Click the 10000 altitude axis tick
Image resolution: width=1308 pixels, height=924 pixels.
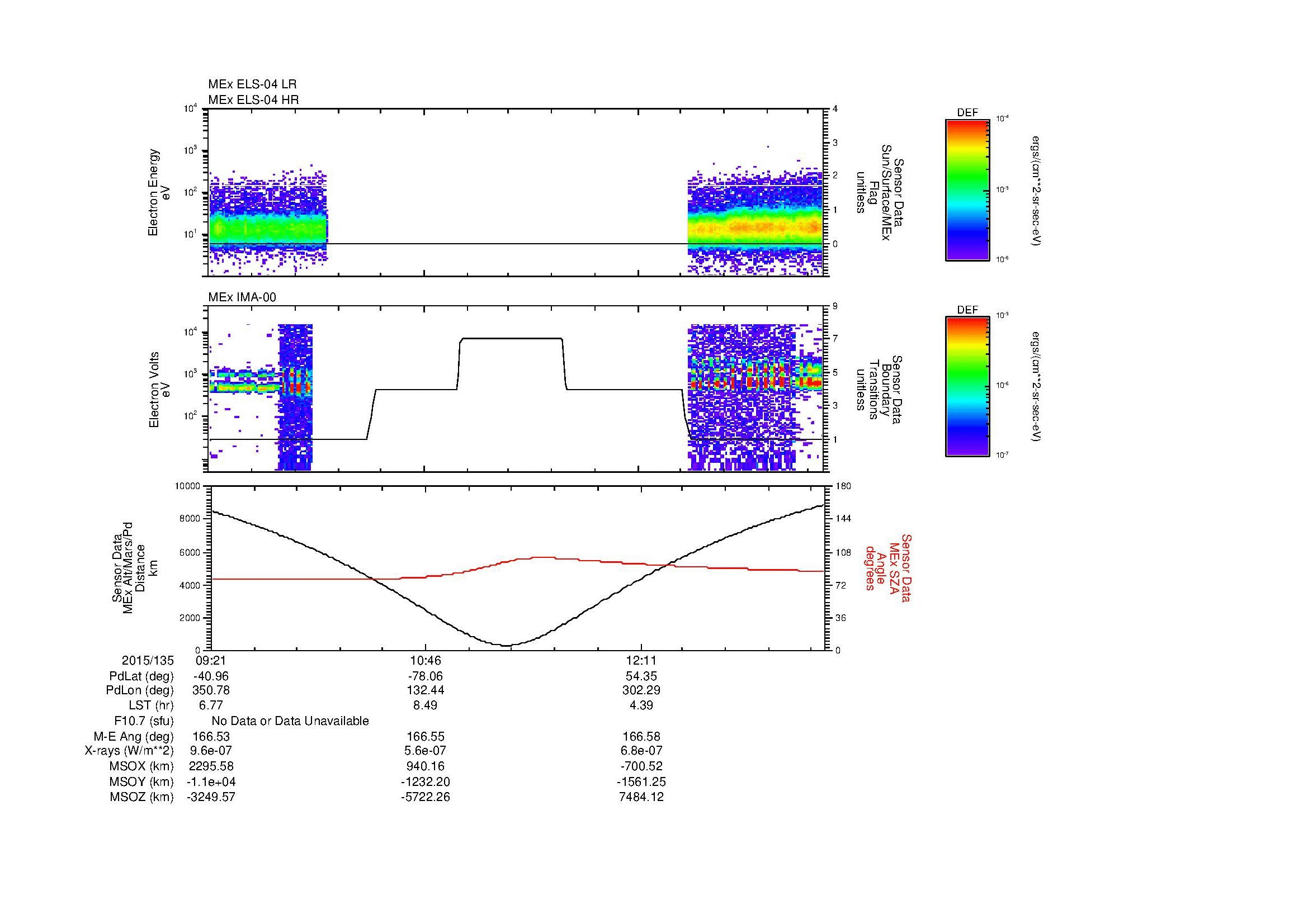click(188, 486)
